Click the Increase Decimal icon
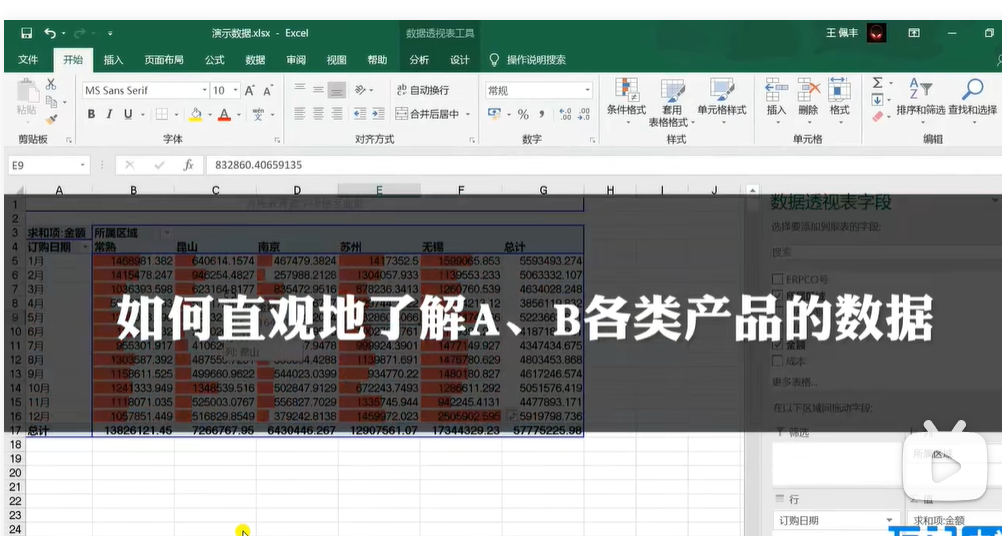 [565, 114]
